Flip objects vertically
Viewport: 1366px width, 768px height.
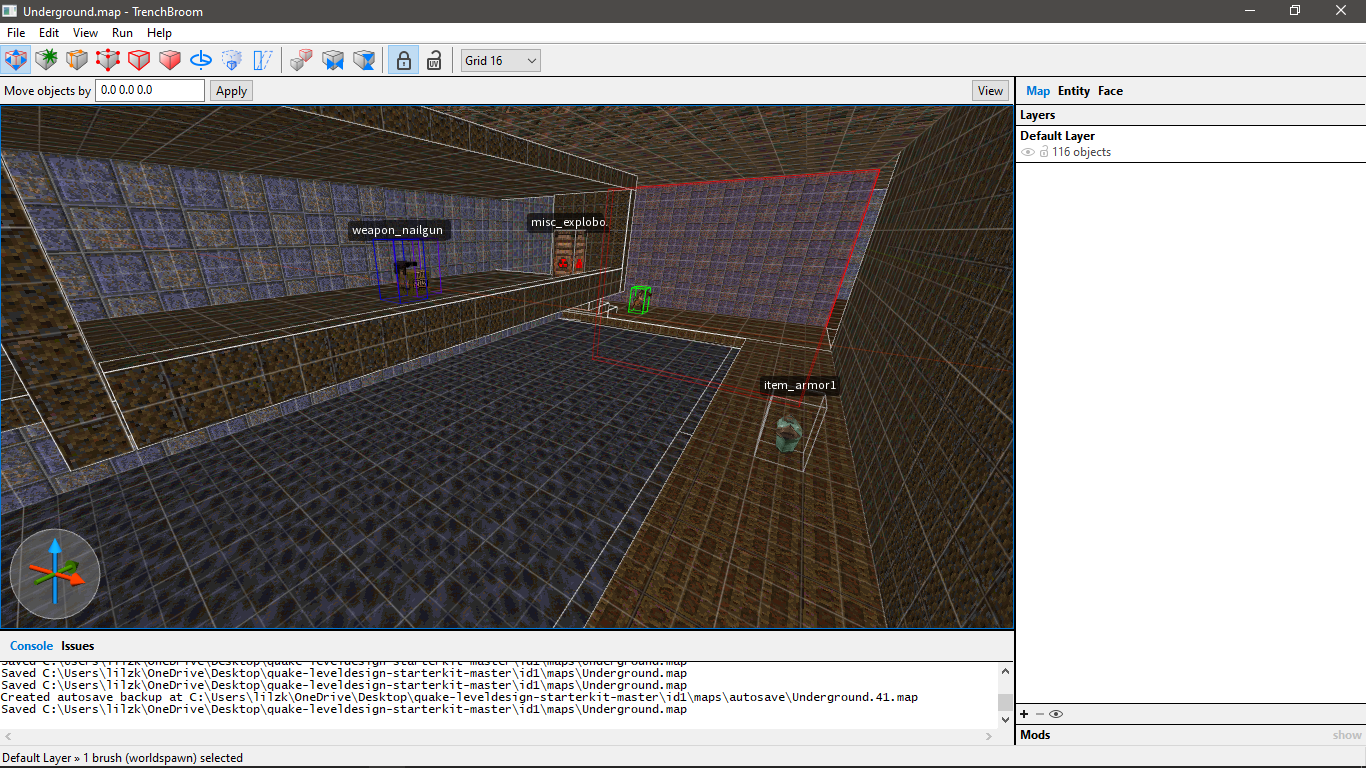click(x=364, y=60)
